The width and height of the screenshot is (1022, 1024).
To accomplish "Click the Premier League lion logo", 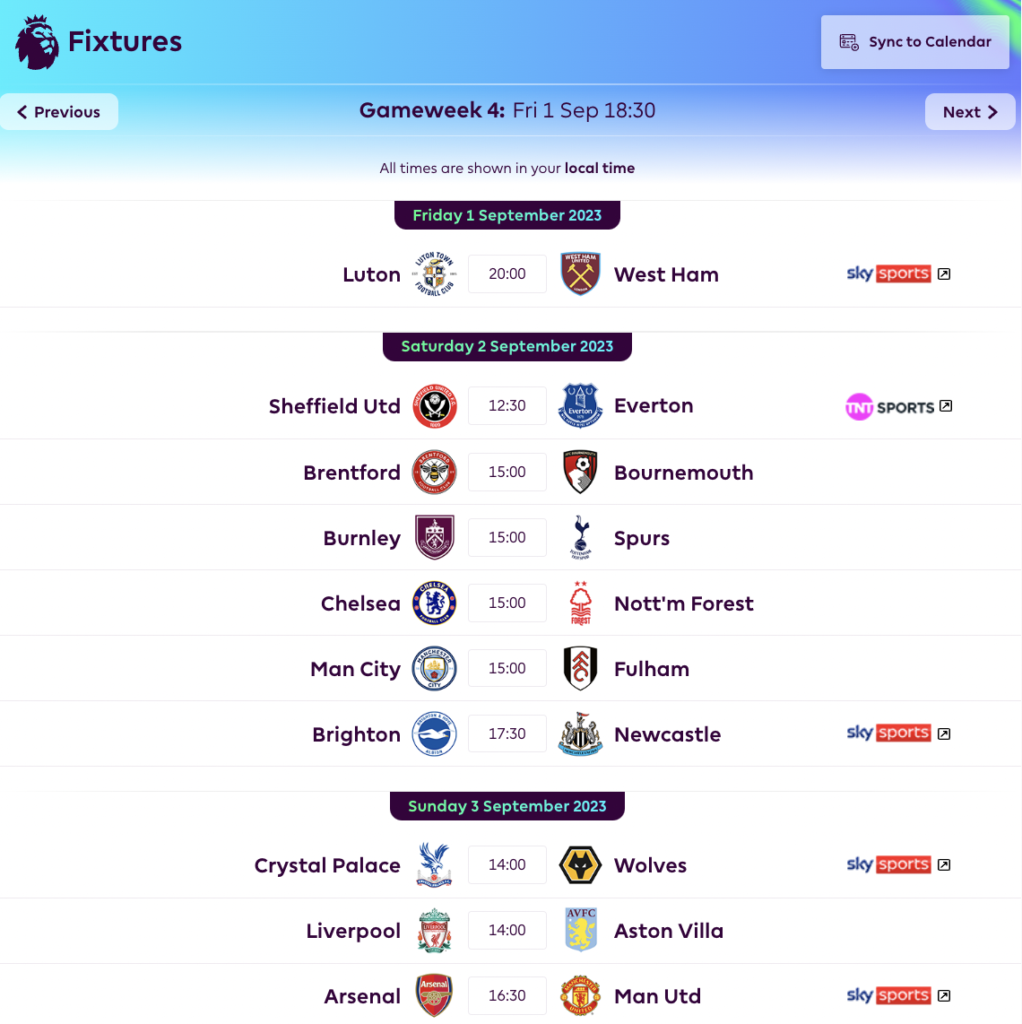I will tap(38, 42).
